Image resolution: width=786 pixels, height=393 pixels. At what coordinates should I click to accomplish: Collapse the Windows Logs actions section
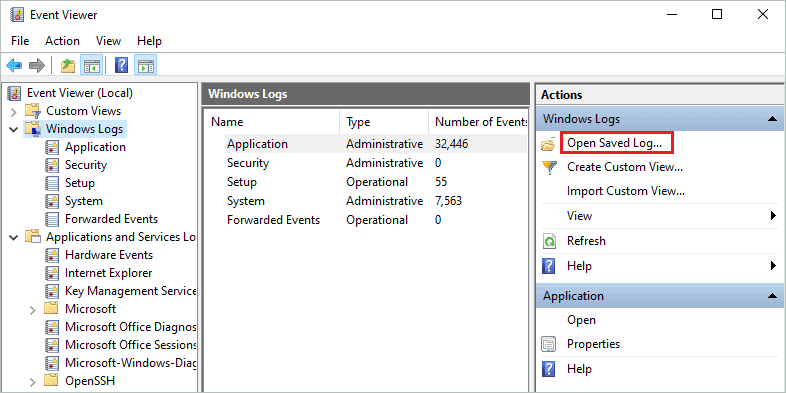pos(772,119)
